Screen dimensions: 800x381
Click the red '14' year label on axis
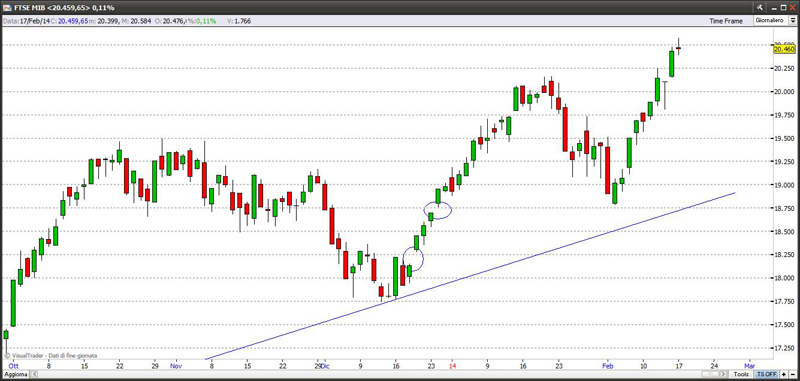click(452, 366)
